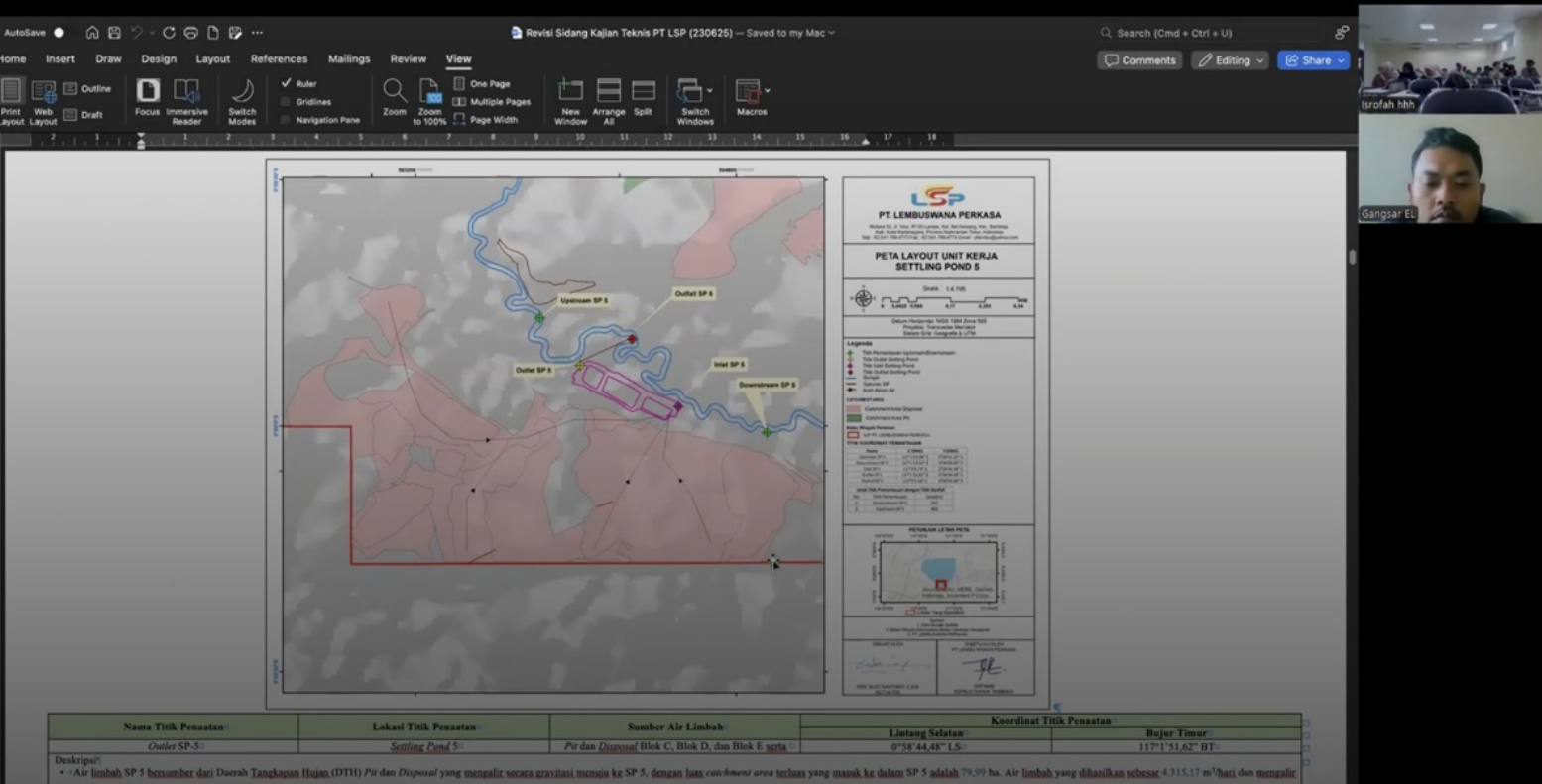Open the Focus view mode

(x=147, y=96)
